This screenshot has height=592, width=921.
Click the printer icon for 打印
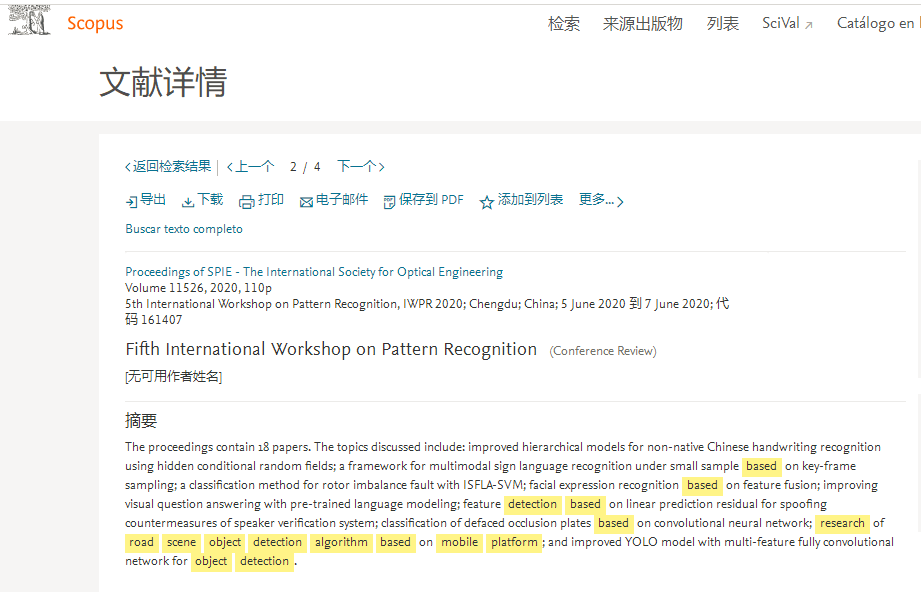pyautogui.click(x=246, y=201)
